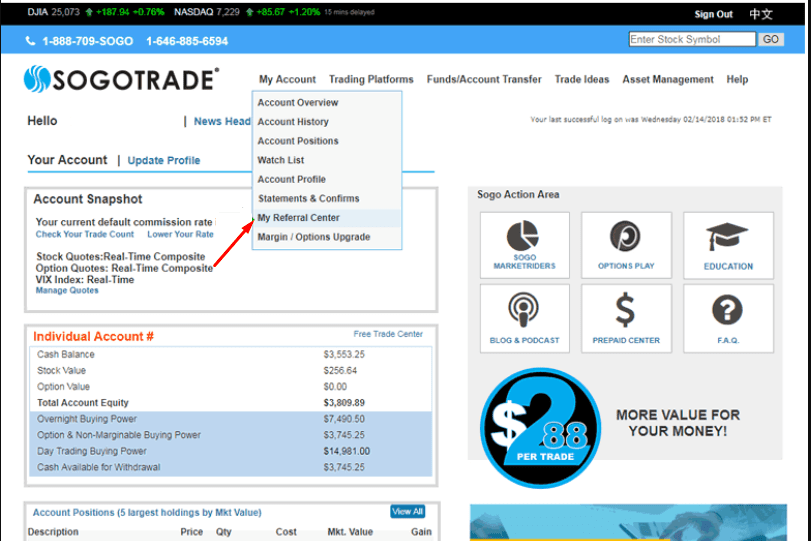Focus the Enter Stock Symbol field

point(692,39)
